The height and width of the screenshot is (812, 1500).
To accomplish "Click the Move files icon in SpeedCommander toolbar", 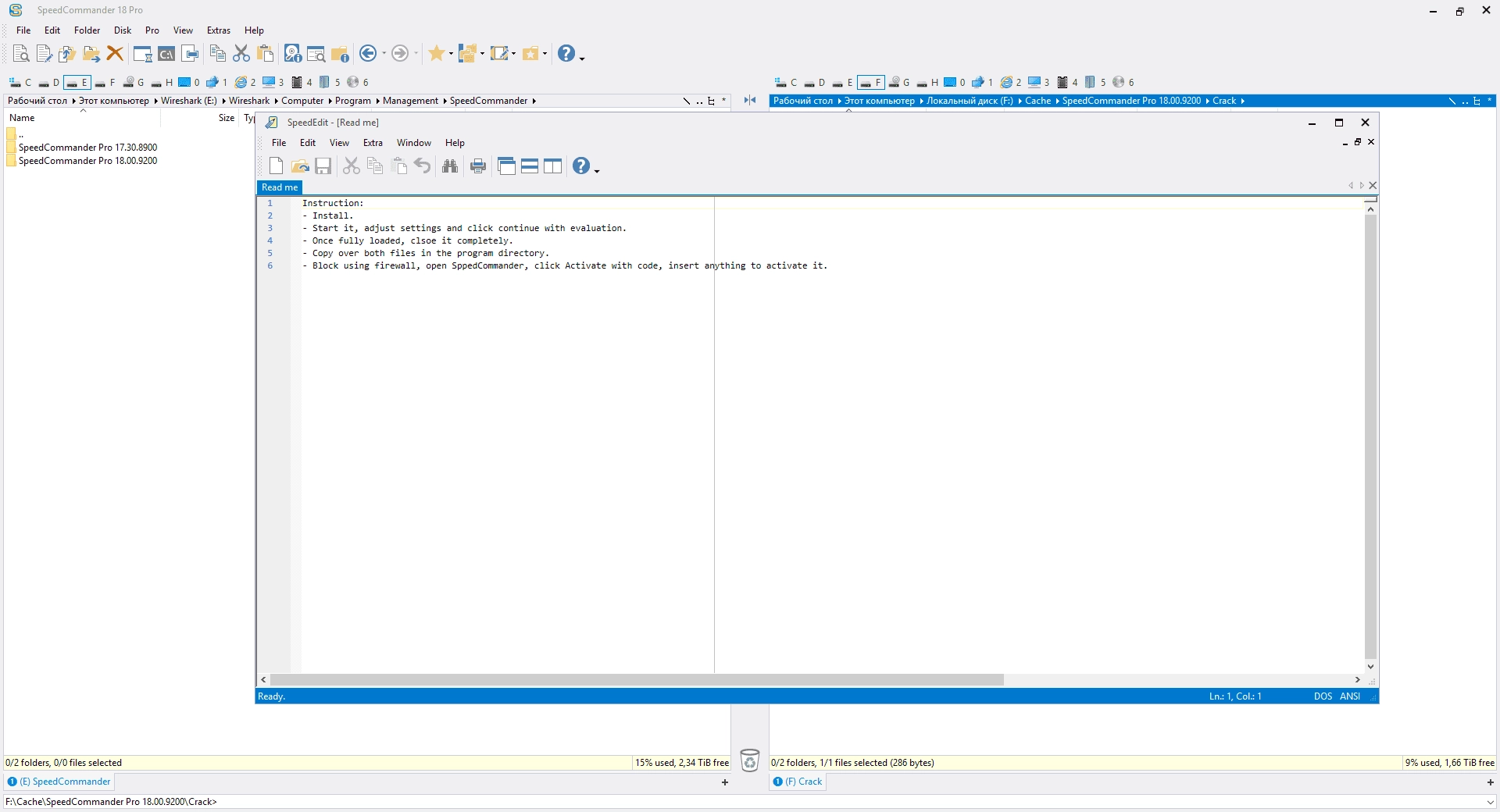I will (91, 53).
